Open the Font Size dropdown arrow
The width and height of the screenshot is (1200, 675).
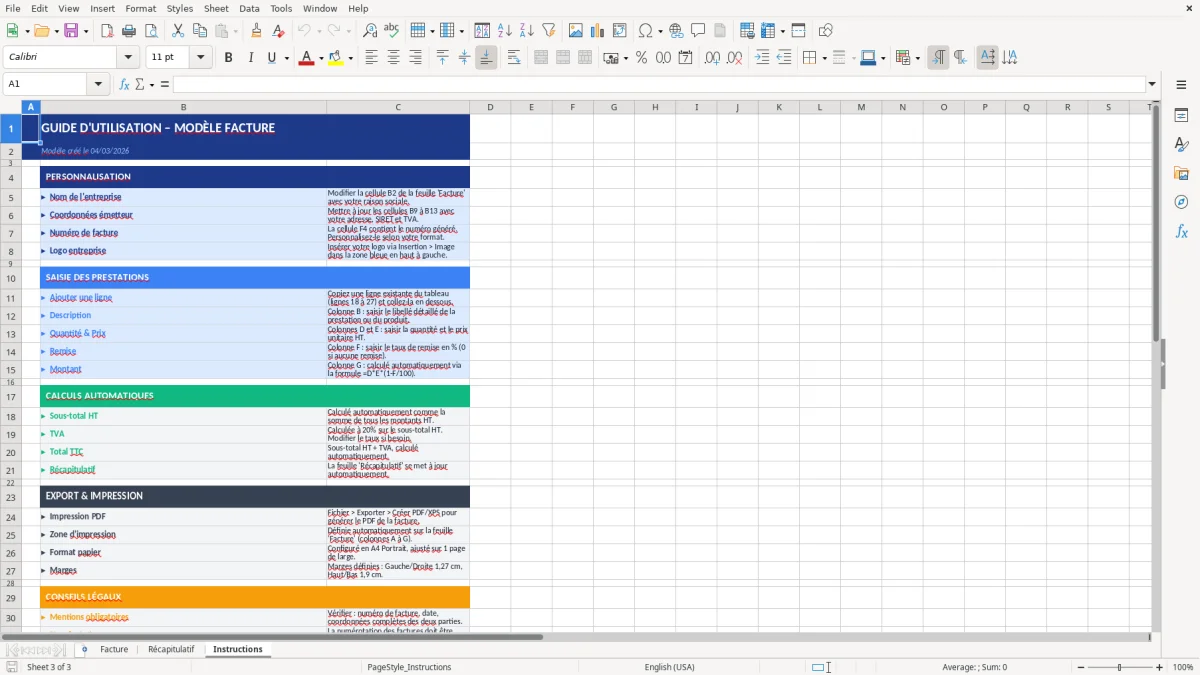201,58
